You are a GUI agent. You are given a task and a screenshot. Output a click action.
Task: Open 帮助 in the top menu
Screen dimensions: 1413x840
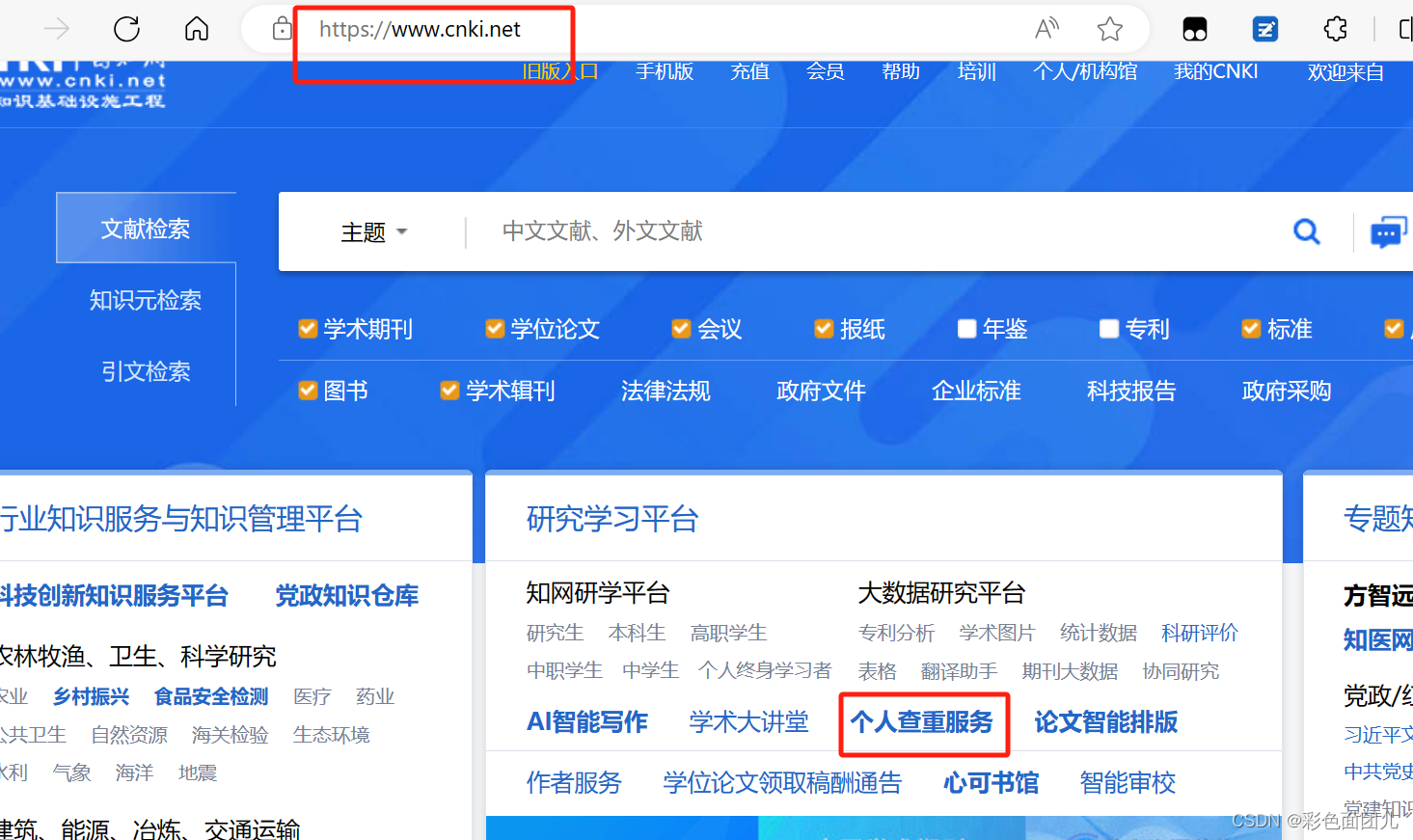coord(901,71)
